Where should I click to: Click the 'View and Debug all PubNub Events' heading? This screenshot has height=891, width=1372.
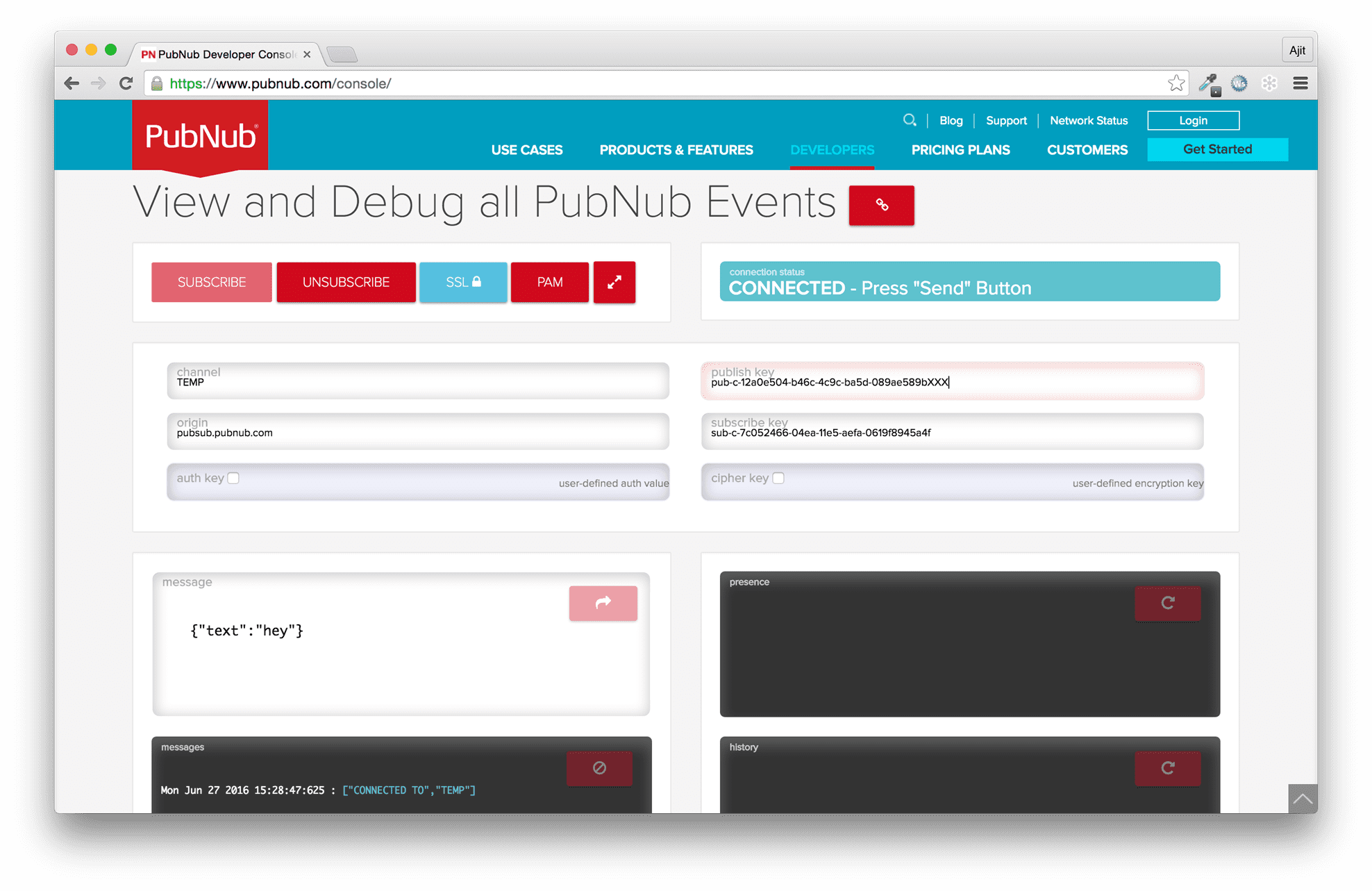click(x=484, y=203)
